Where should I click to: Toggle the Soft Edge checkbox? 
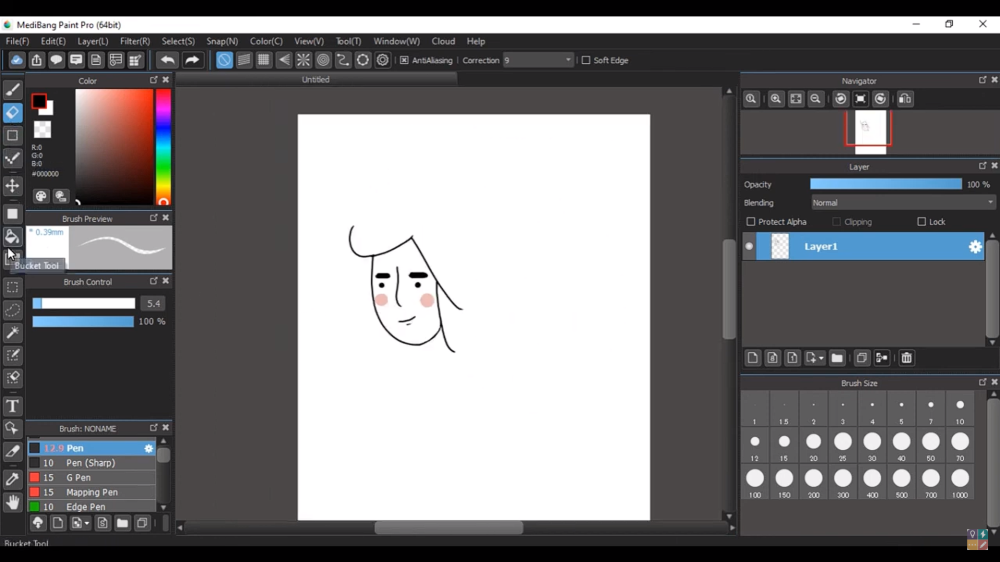coord(586,60)
